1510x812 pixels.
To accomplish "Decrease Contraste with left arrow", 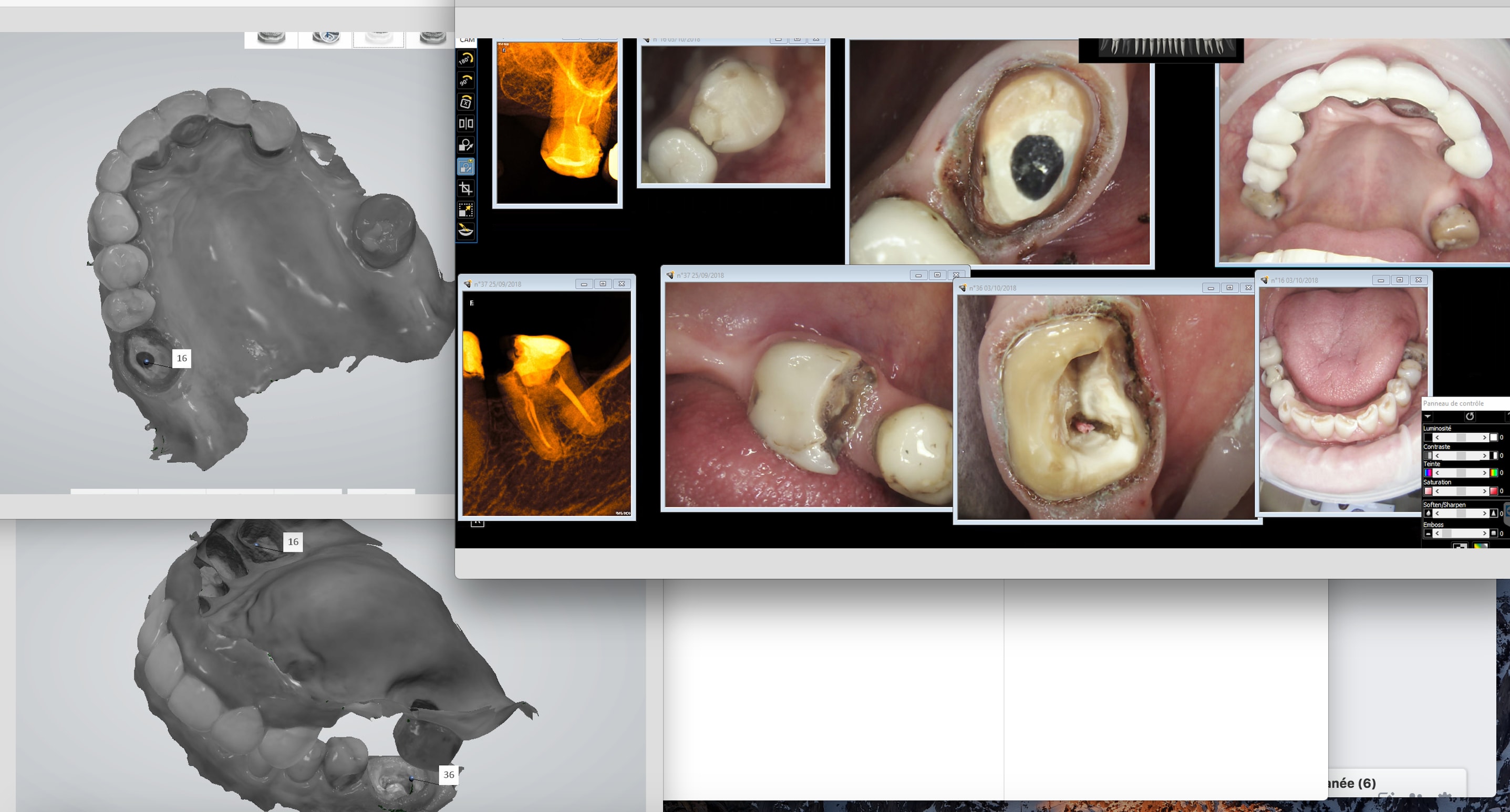I will [x=1437, y=456].
